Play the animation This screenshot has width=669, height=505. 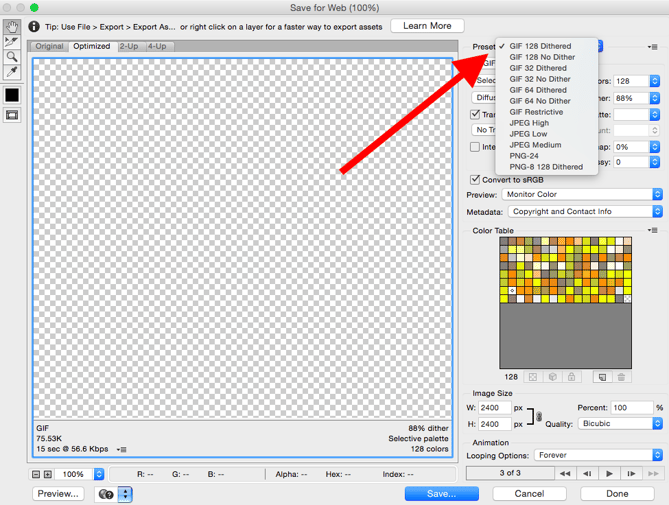611,473
